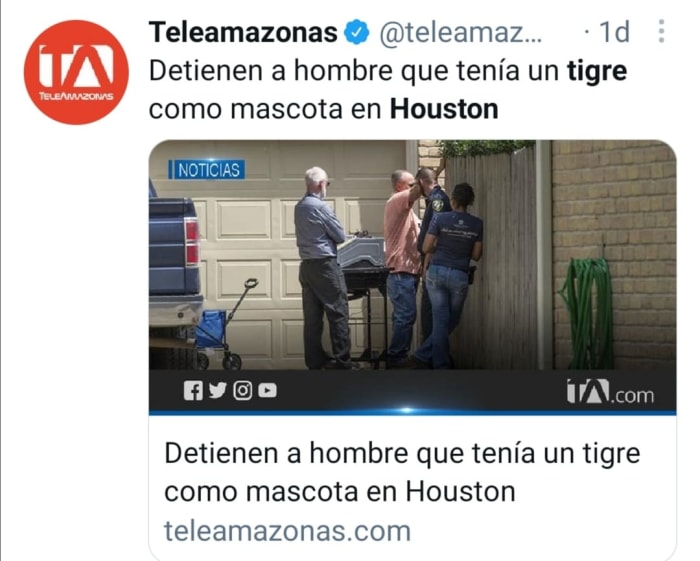Click the YouTube icon in banner
Viewport: 700px width, 561px height.
[267, 391]
